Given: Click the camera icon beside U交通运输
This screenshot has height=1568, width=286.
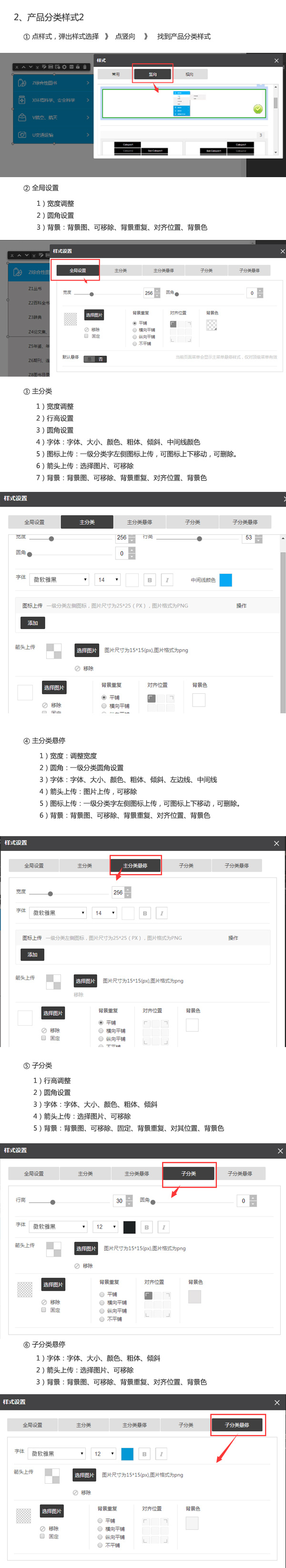Looking at the screenshot, I should click(x=22, y=135).
